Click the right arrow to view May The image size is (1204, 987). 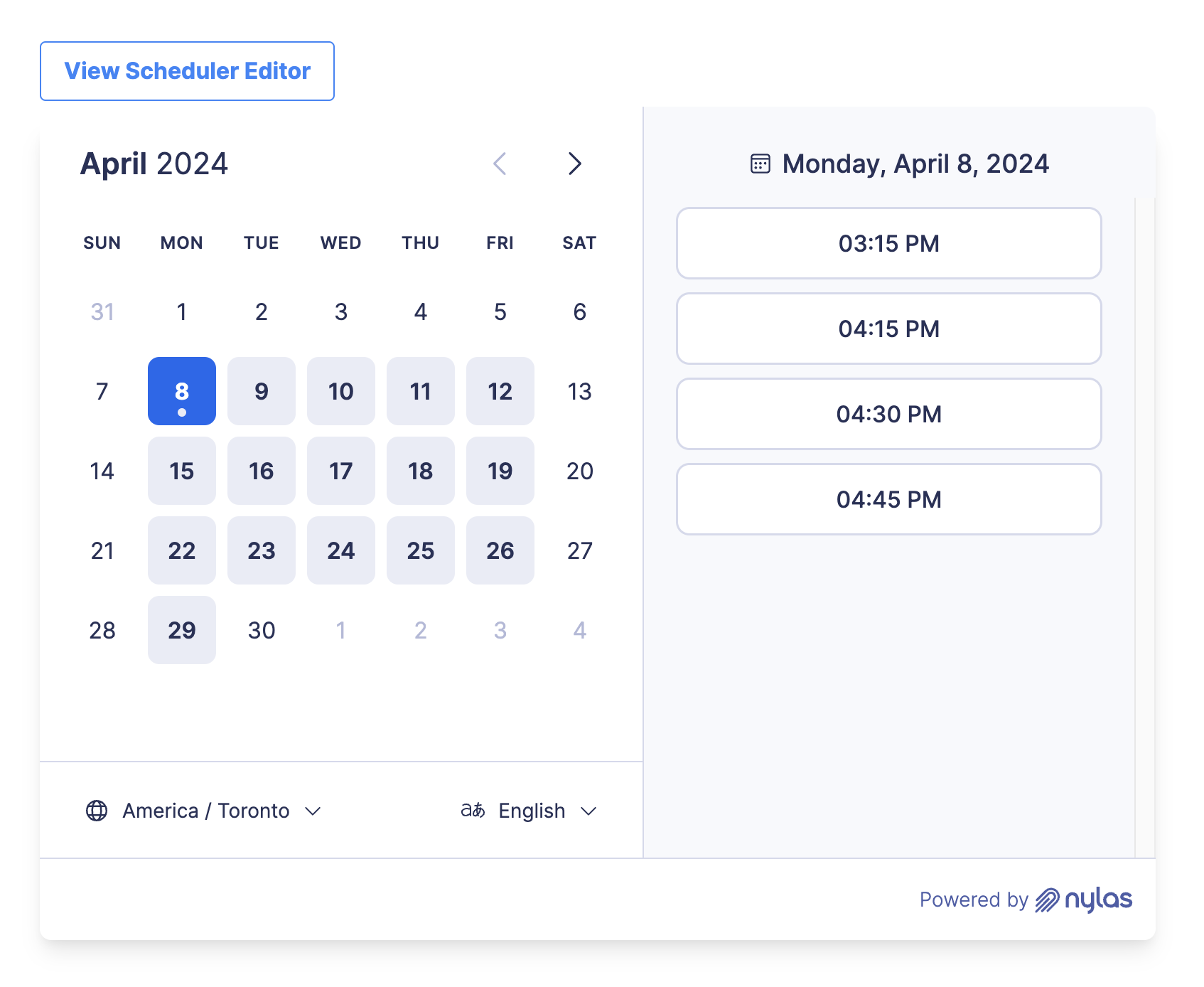pyautogui.click(x=575, y=164)
